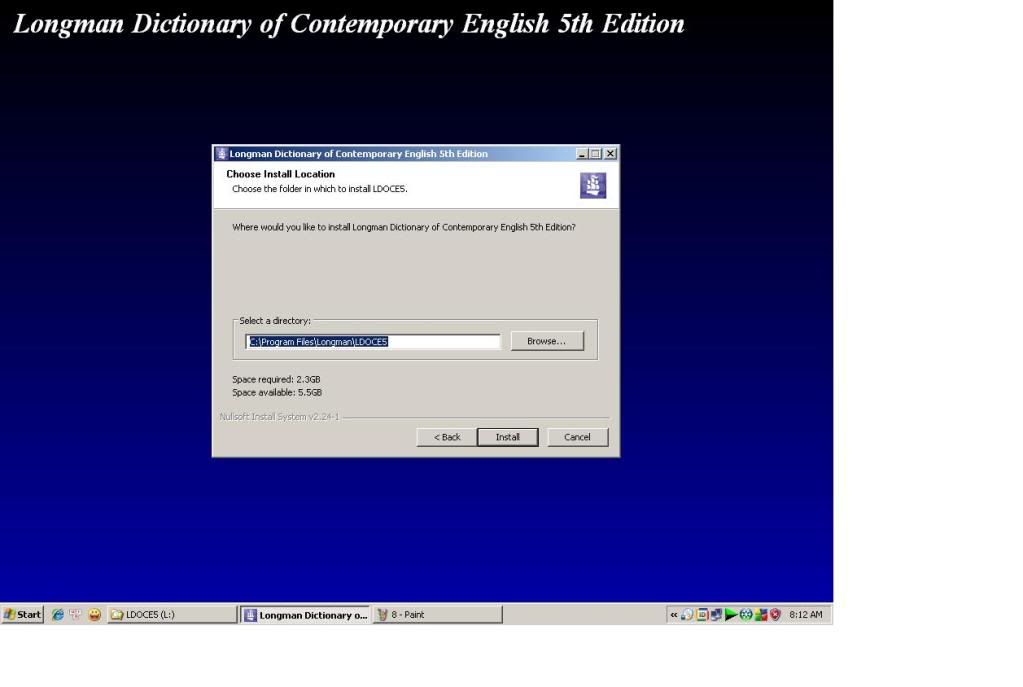Focus the install directory path field
1023x687 pixels.
(x=373, y=342)
